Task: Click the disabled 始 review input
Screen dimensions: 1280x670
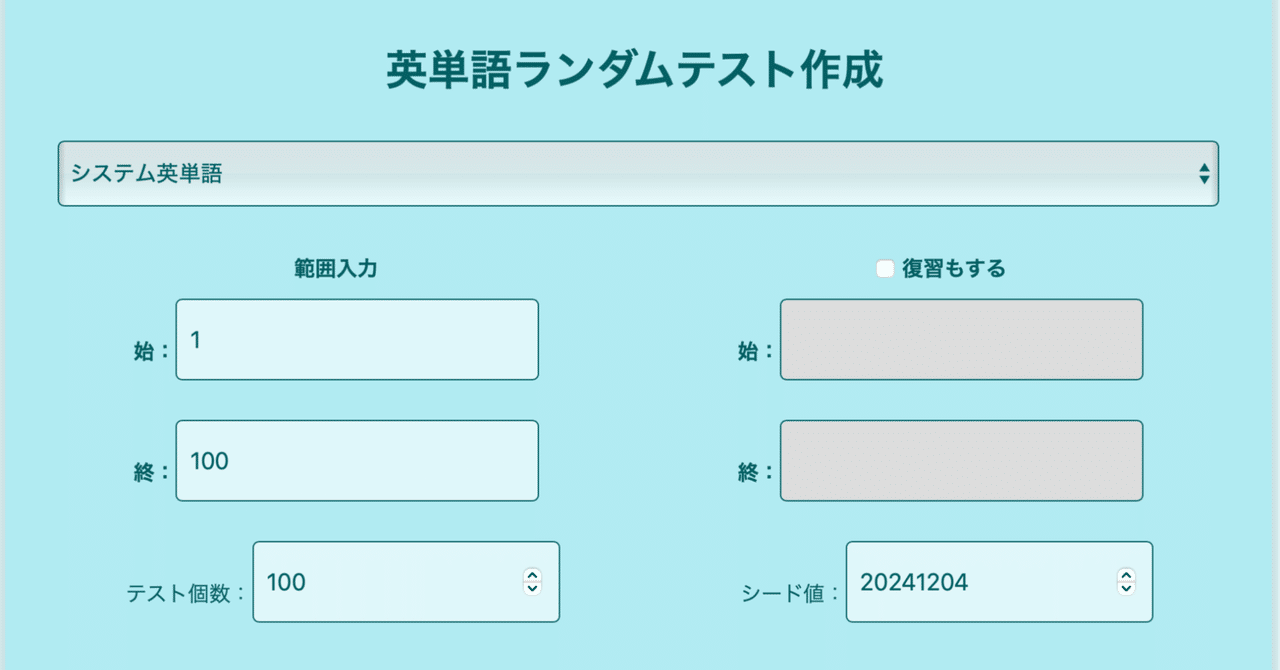Action: coord(960,339)
